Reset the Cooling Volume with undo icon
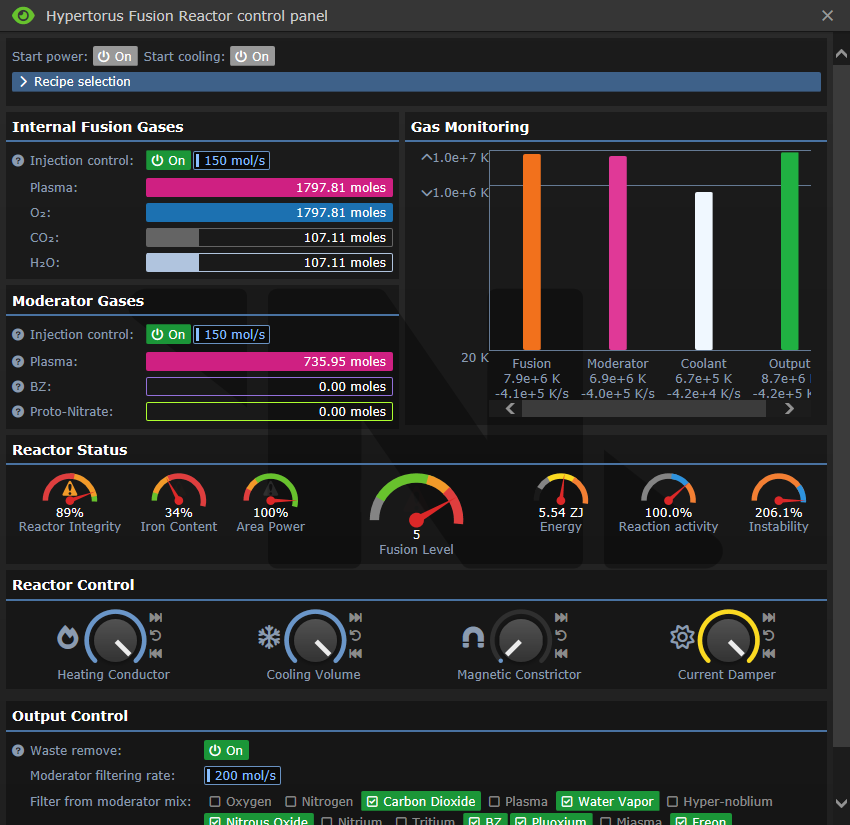The width and height of the screenshot is (850, 825). [355, 635]
